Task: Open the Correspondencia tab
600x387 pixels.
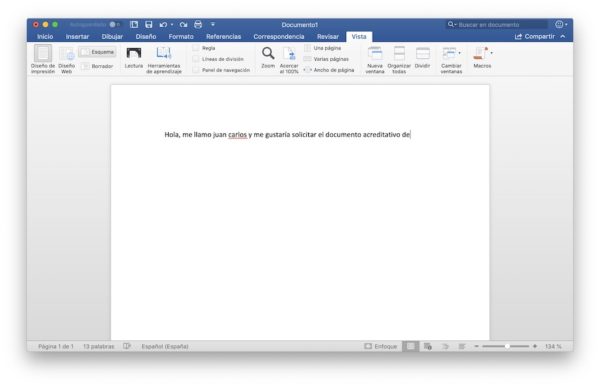Action: coord(279,37)
